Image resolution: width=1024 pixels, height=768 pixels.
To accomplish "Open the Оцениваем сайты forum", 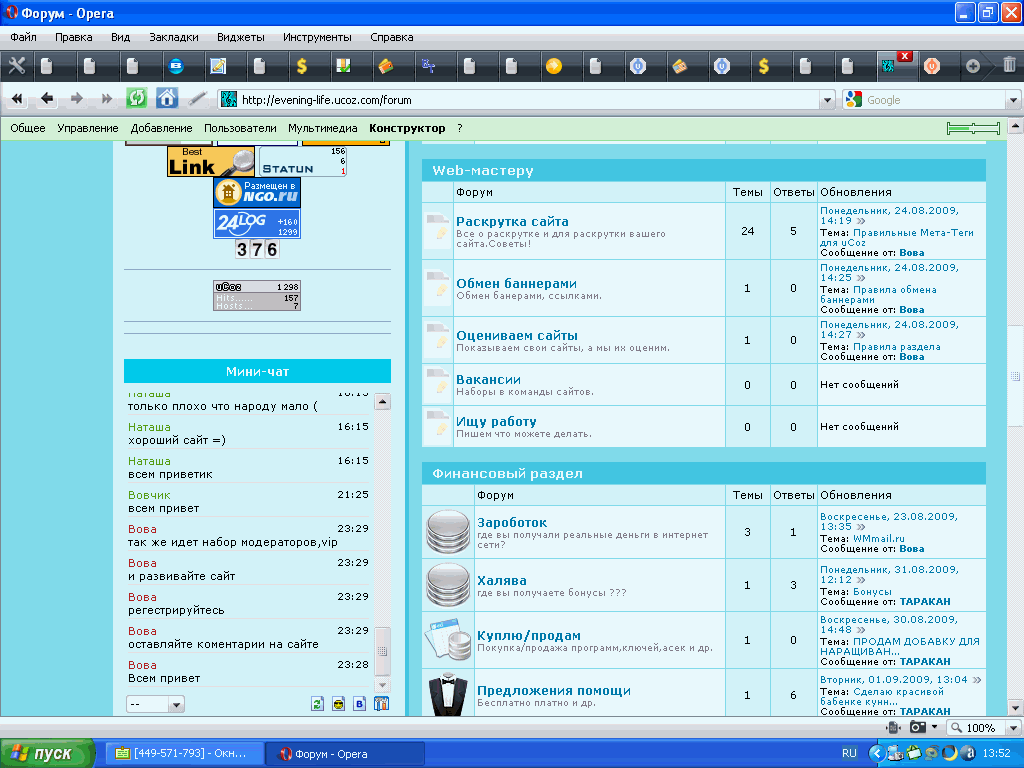I will 517,336.
